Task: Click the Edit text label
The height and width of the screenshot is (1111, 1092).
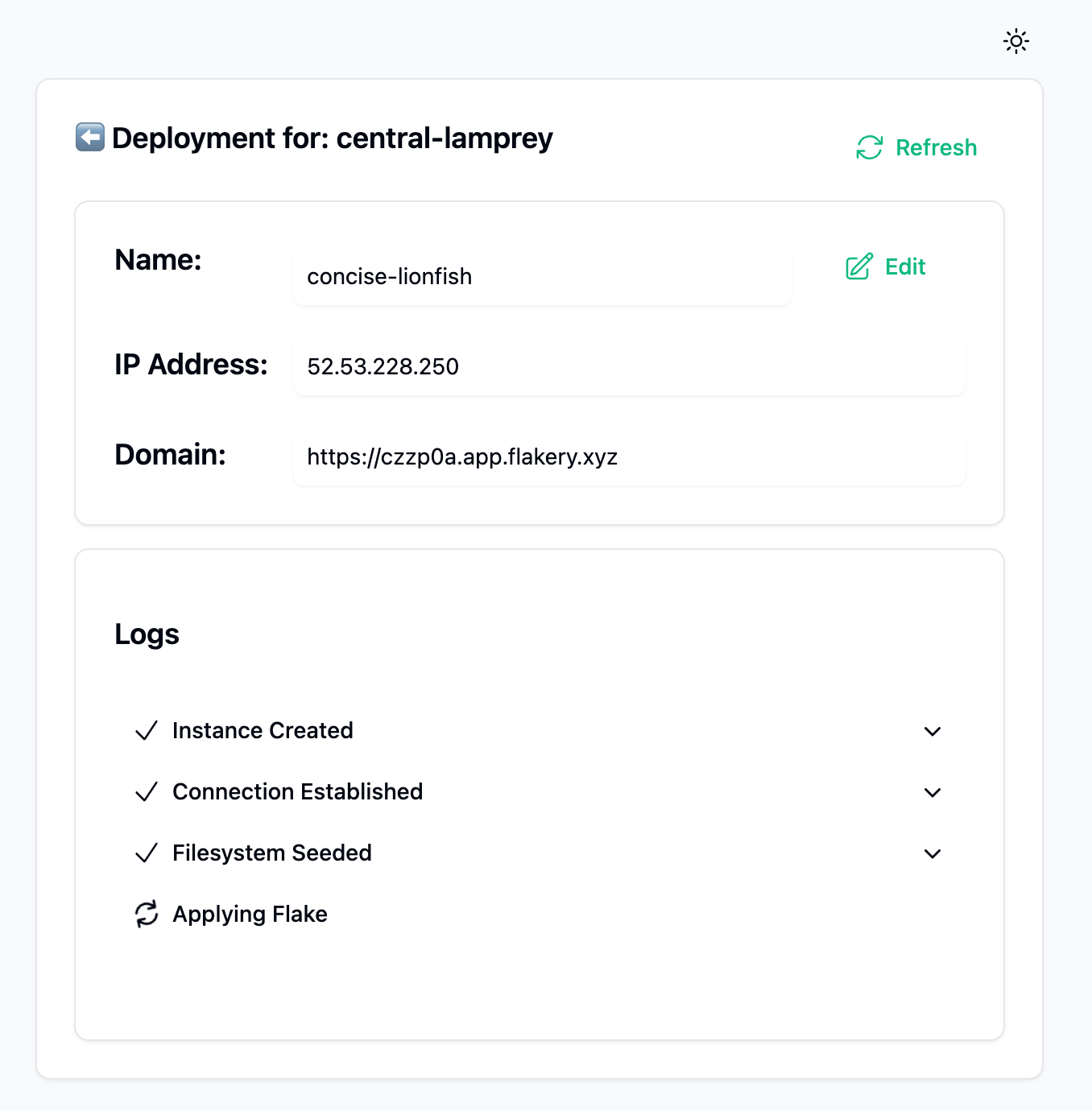Action: tap(905, 266)
